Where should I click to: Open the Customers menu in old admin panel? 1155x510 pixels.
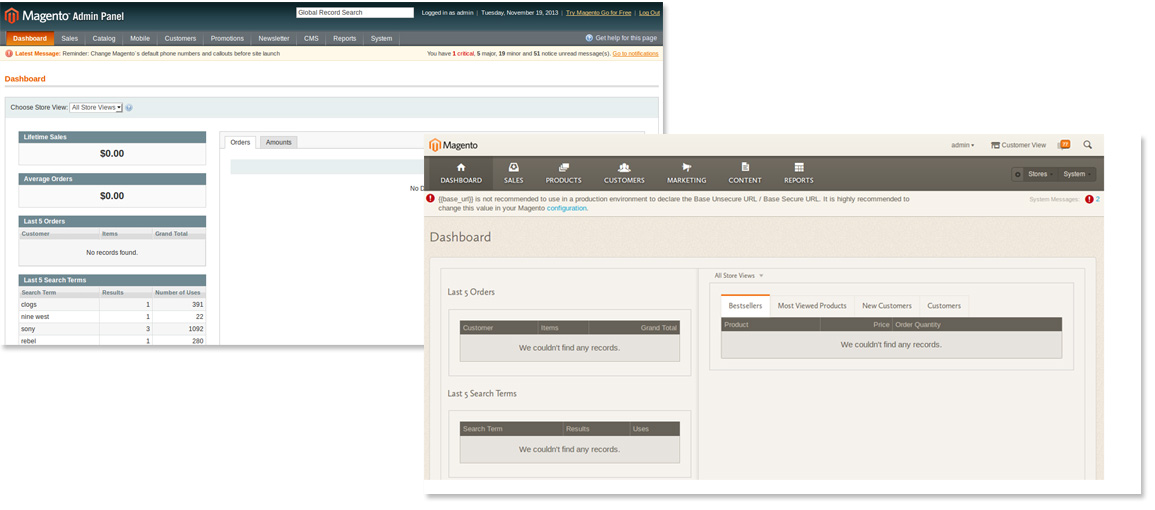[180, 38]
